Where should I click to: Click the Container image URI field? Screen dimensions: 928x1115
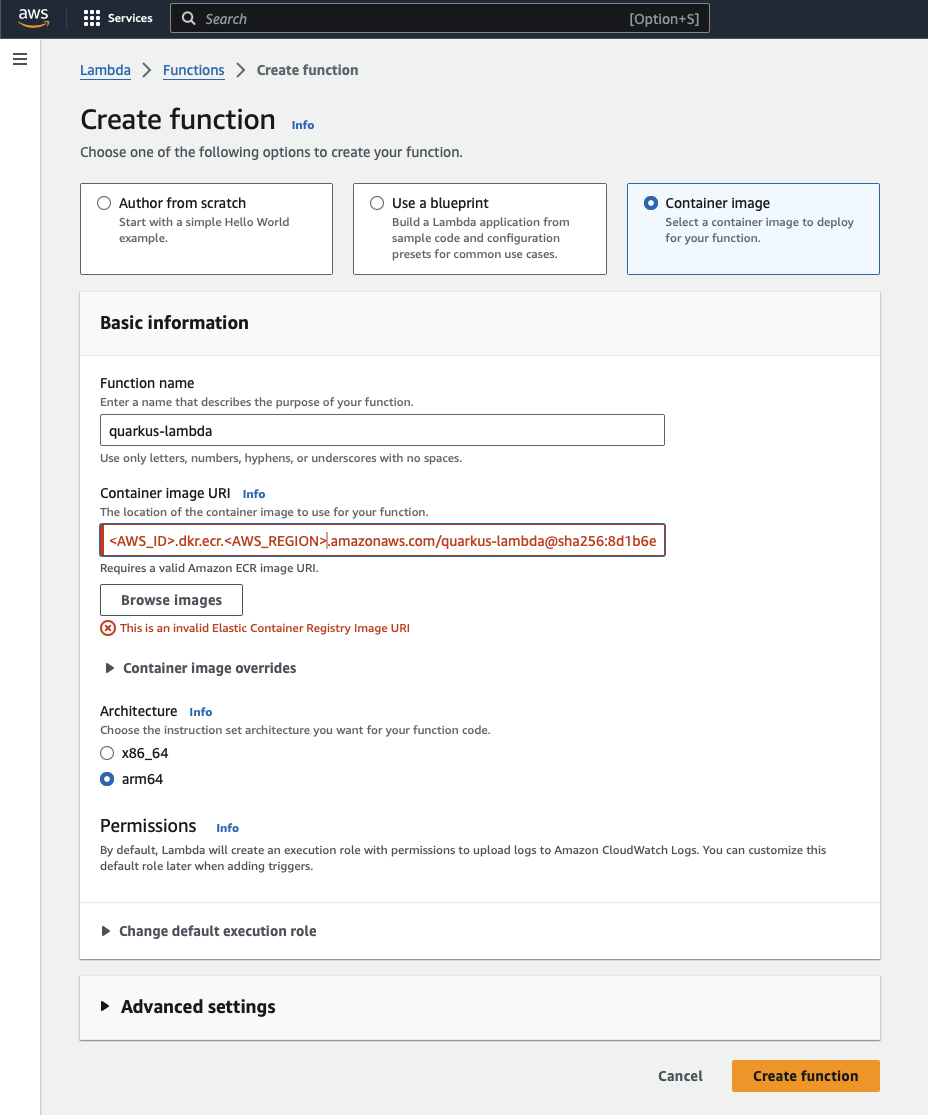pyautogui.click(x=382, y=540)
